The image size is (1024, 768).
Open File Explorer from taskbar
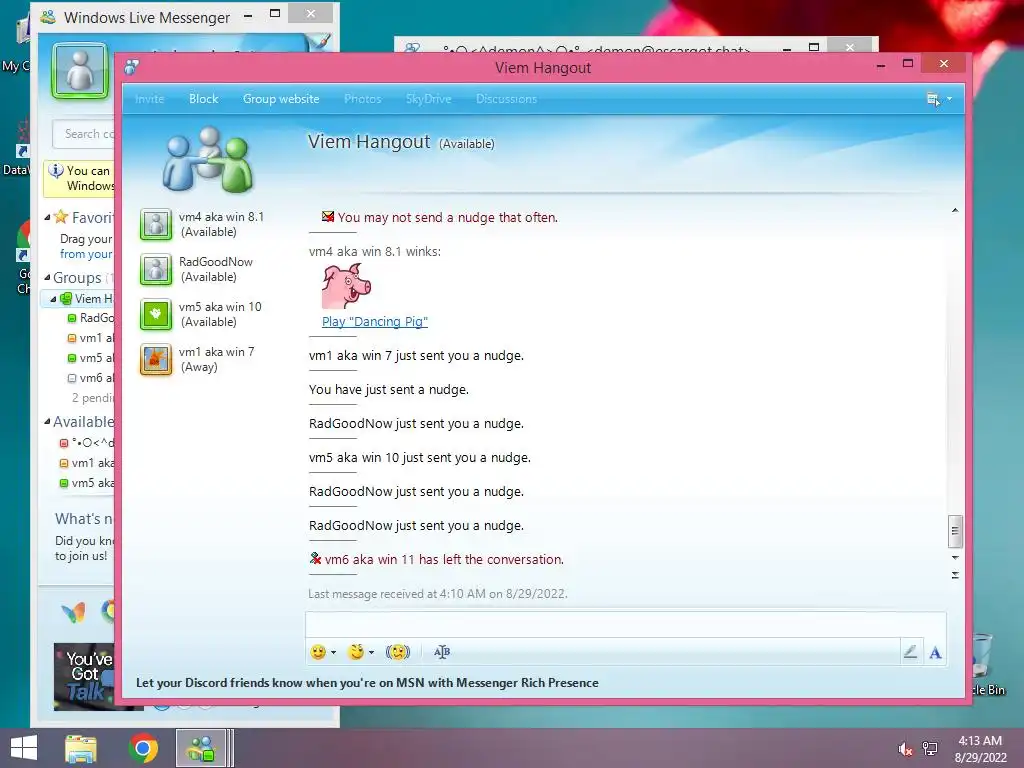pos(81,748)
